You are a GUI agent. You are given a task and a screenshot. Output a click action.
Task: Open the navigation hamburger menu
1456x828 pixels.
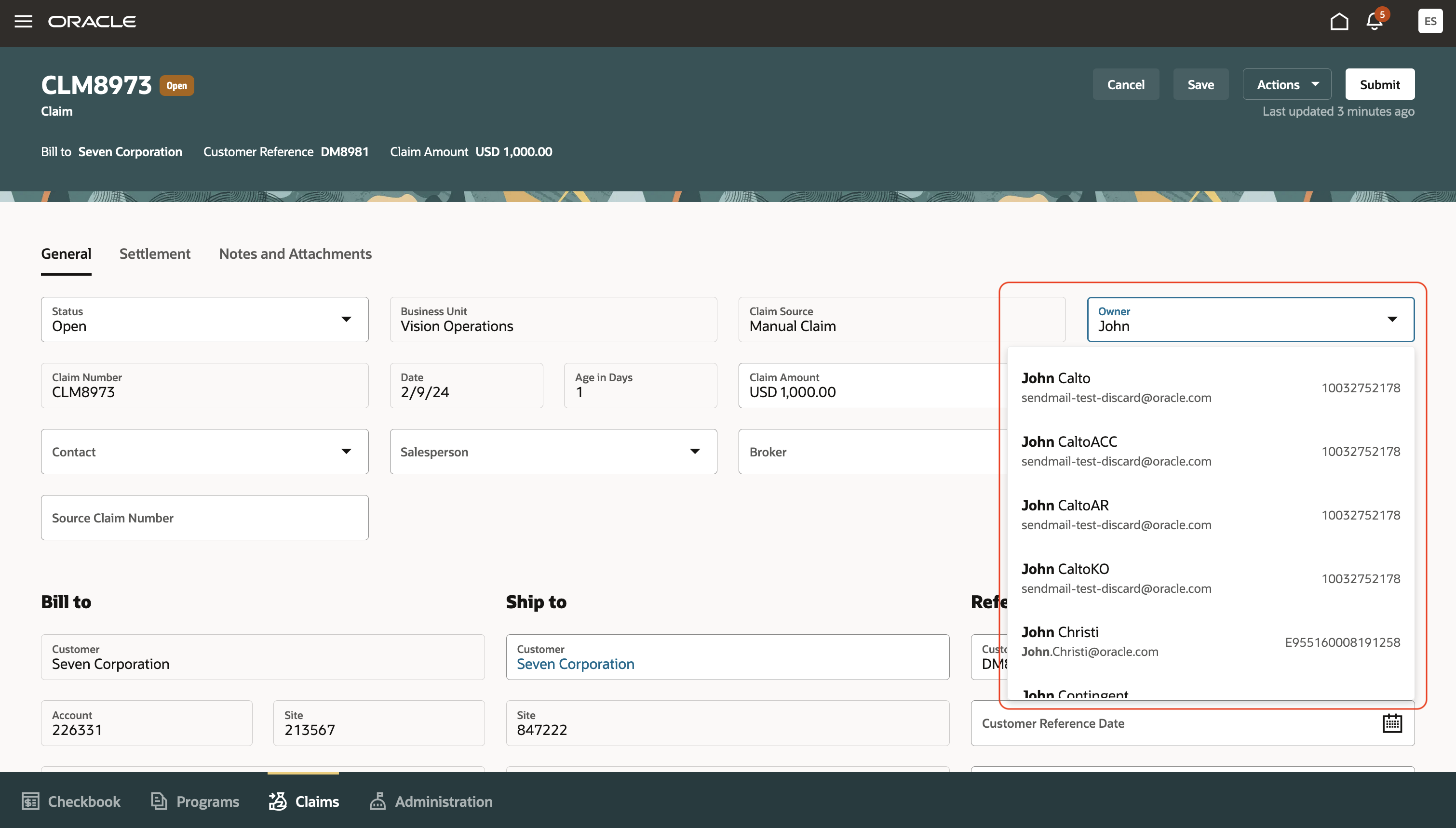click(24, 22)
